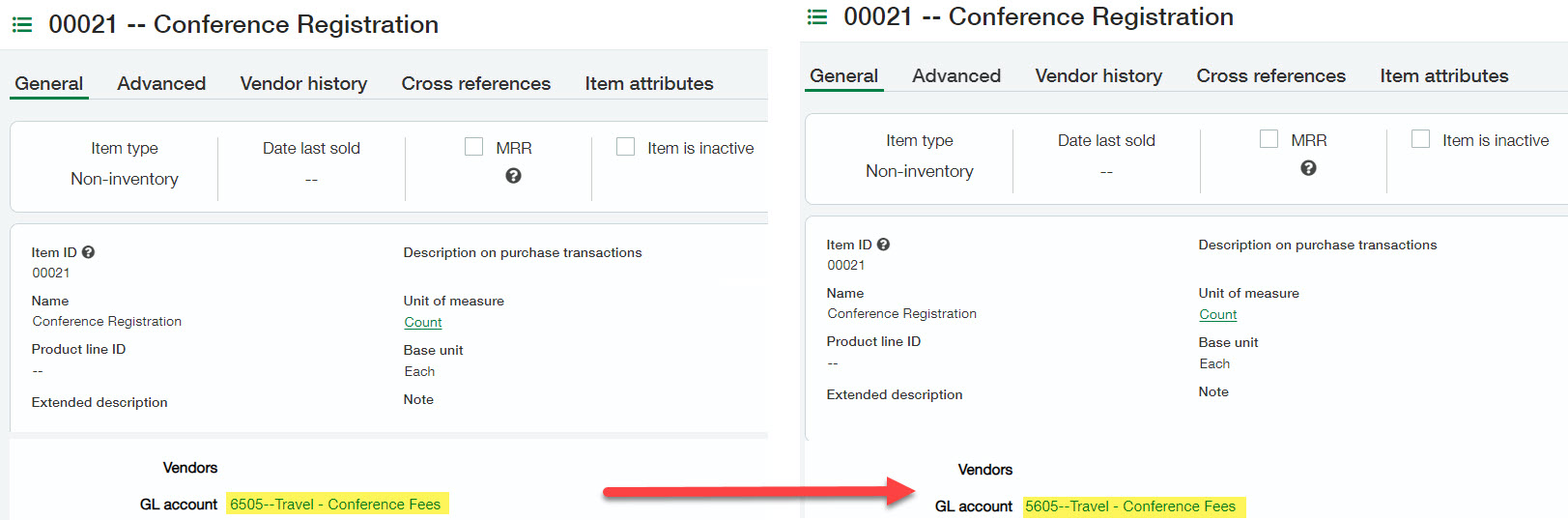
Task: Click MRR help question mark in right panel
Action: [1308, 168]
